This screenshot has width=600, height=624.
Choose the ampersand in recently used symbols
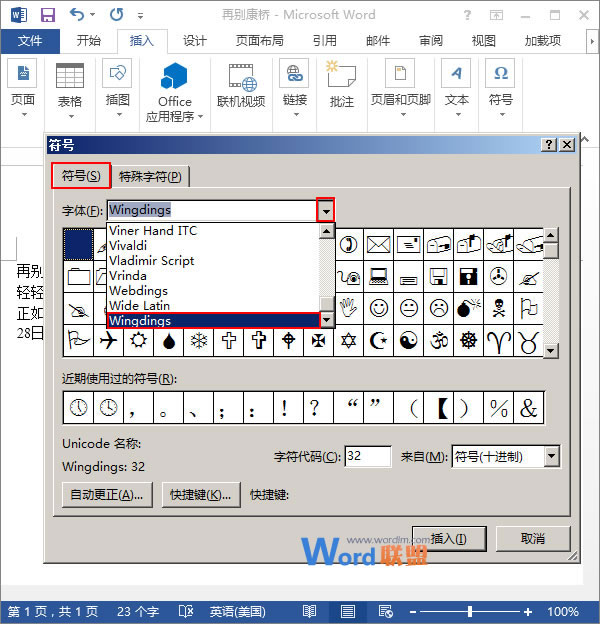(x=528, y=408)
